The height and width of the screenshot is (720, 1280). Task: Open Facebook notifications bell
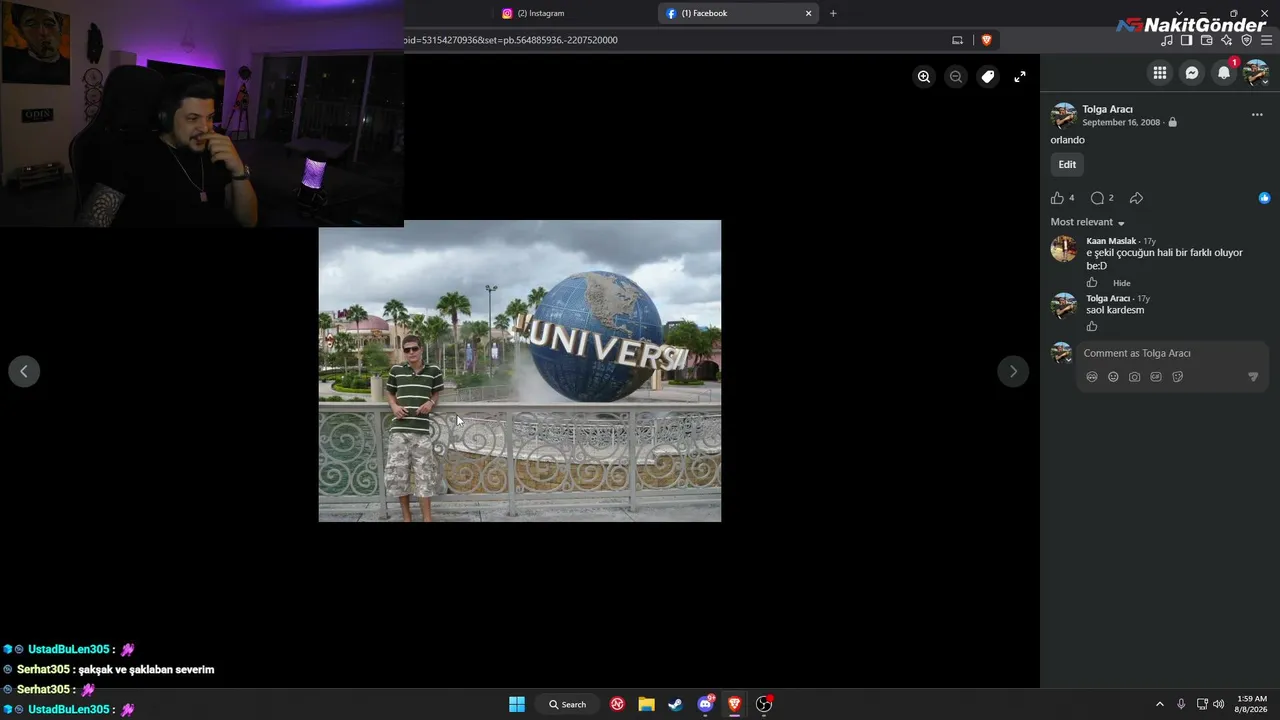(1224, 72)
